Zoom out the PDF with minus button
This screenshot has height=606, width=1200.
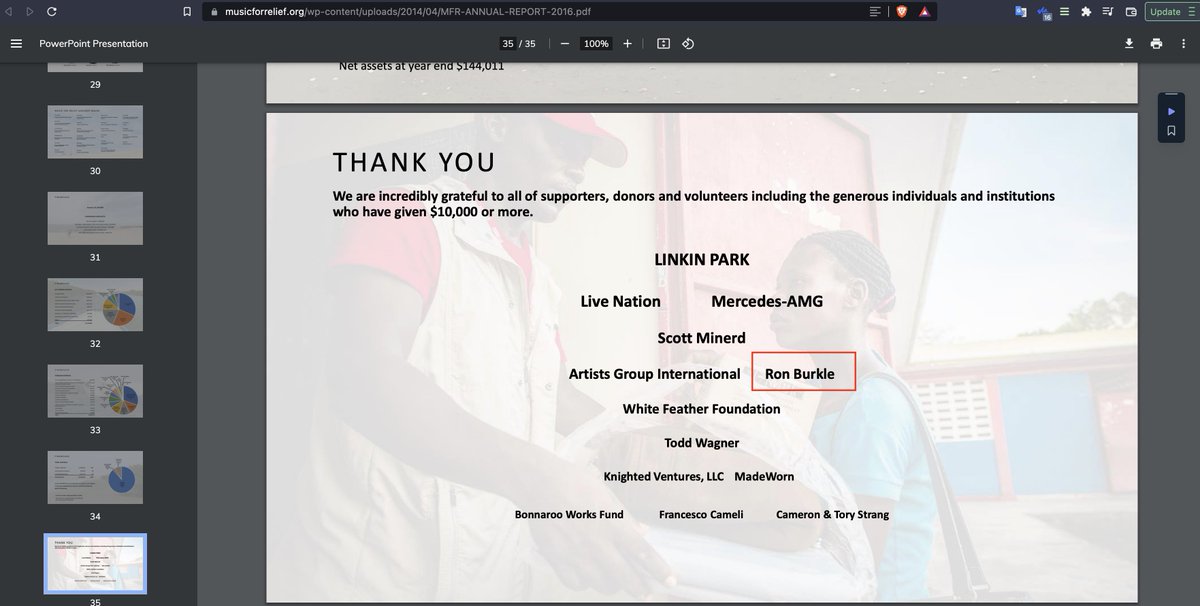565,44
